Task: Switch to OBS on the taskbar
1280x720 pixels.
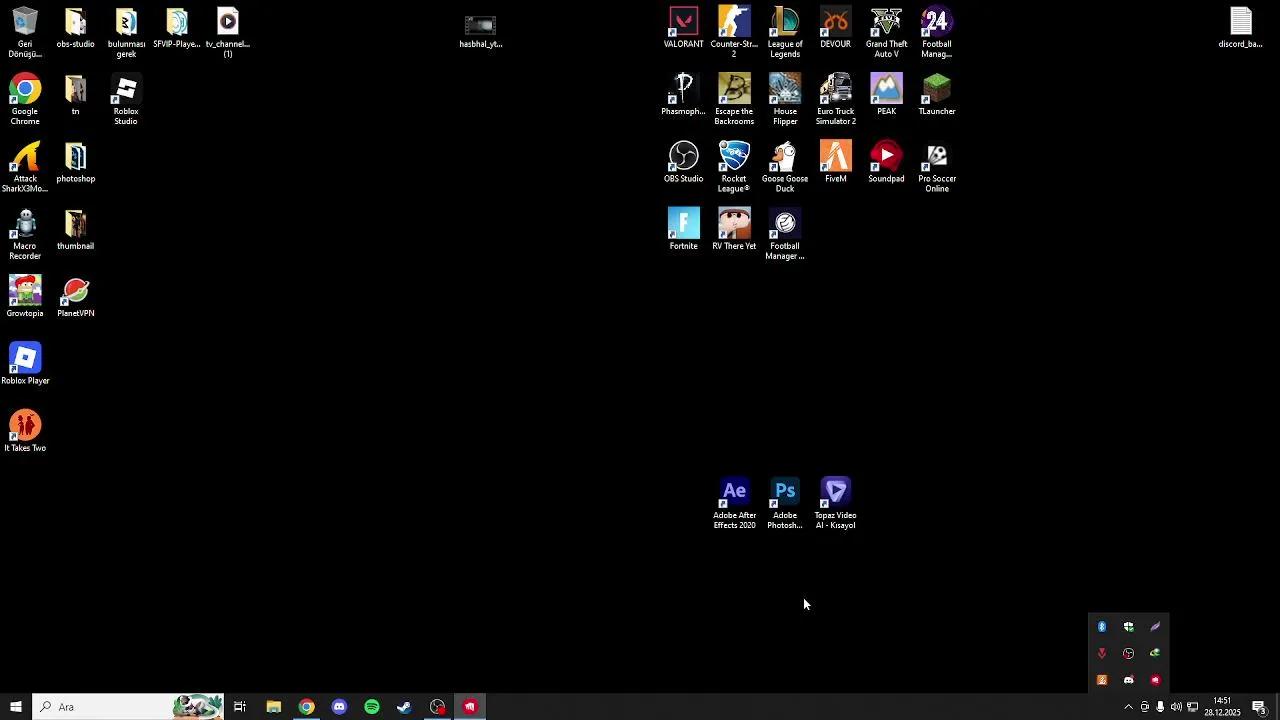Action: (x=437, y=707)
